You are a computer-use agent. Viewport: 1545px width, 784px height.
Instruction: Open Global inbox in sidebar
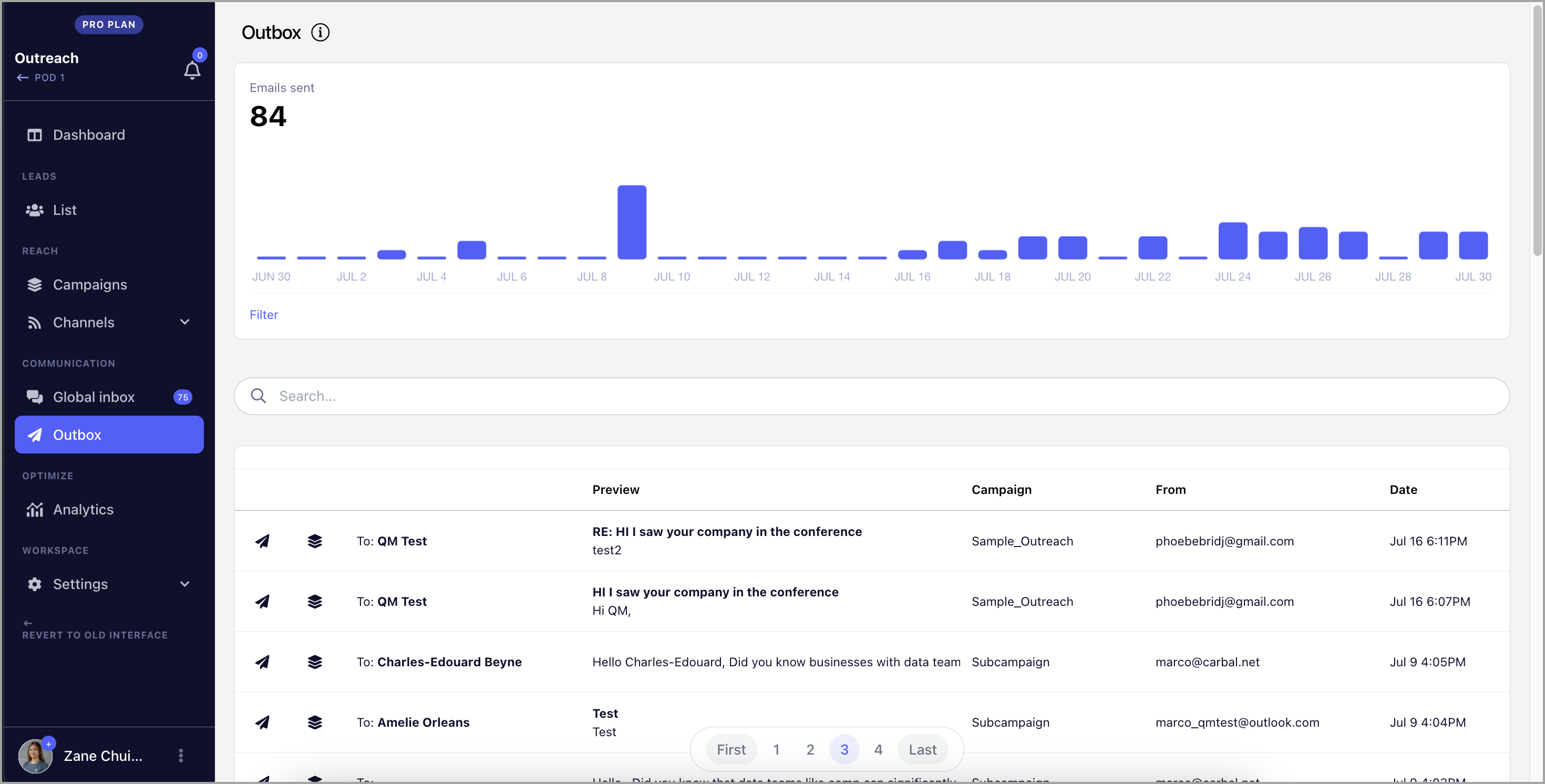pyautogui.click(x=109, y=397)
